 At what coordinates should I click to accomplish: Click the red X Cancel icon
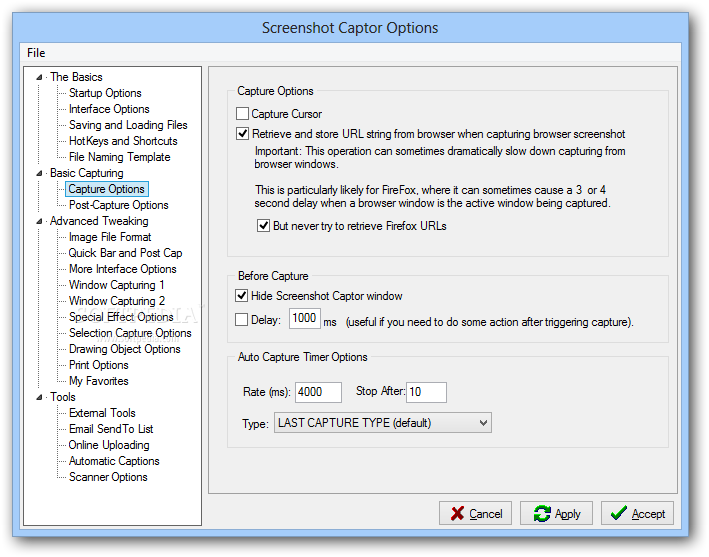coord(457,514)
